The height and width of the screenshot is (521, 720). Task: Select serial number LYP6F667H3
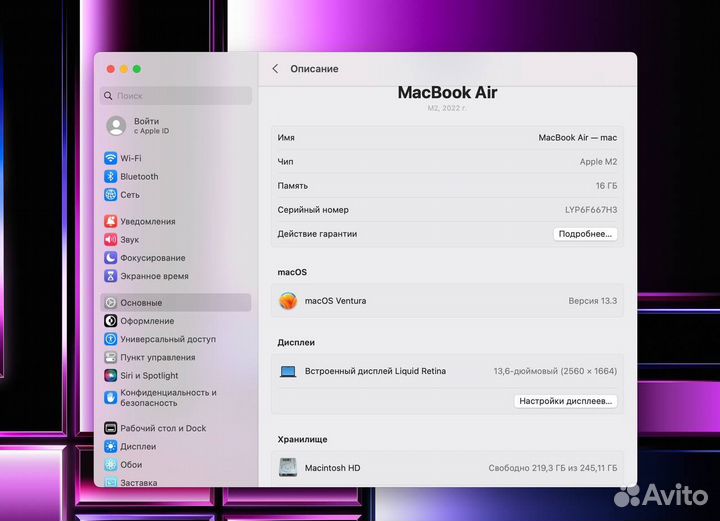[x=591, y=210]
